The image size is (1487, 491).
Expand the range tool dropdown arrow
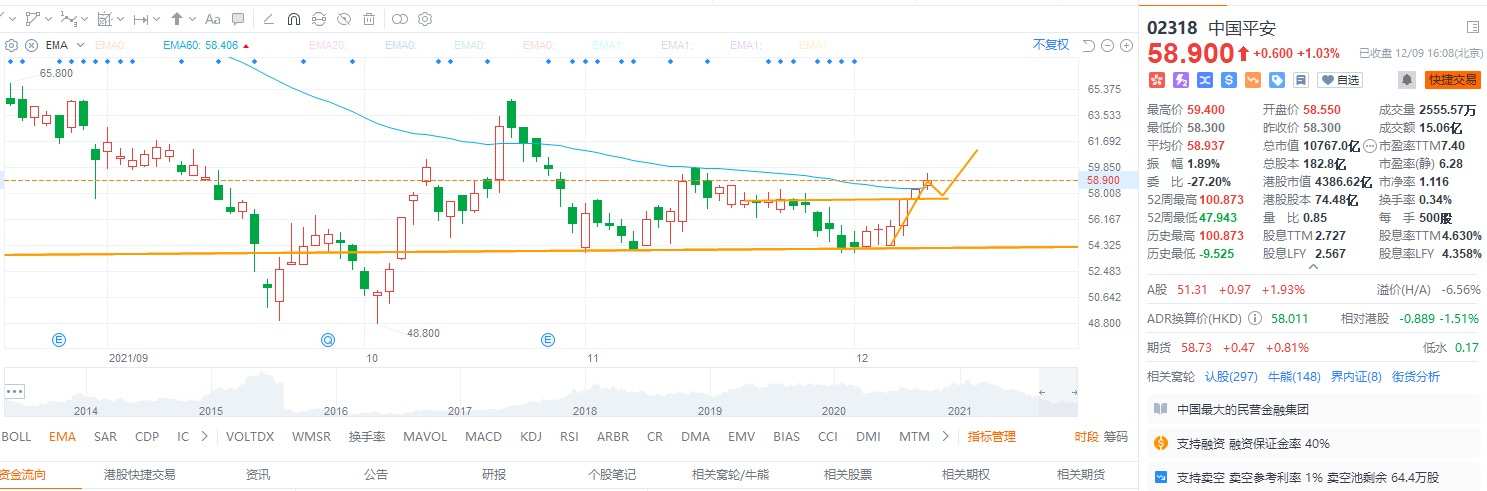tap(157, 18)
